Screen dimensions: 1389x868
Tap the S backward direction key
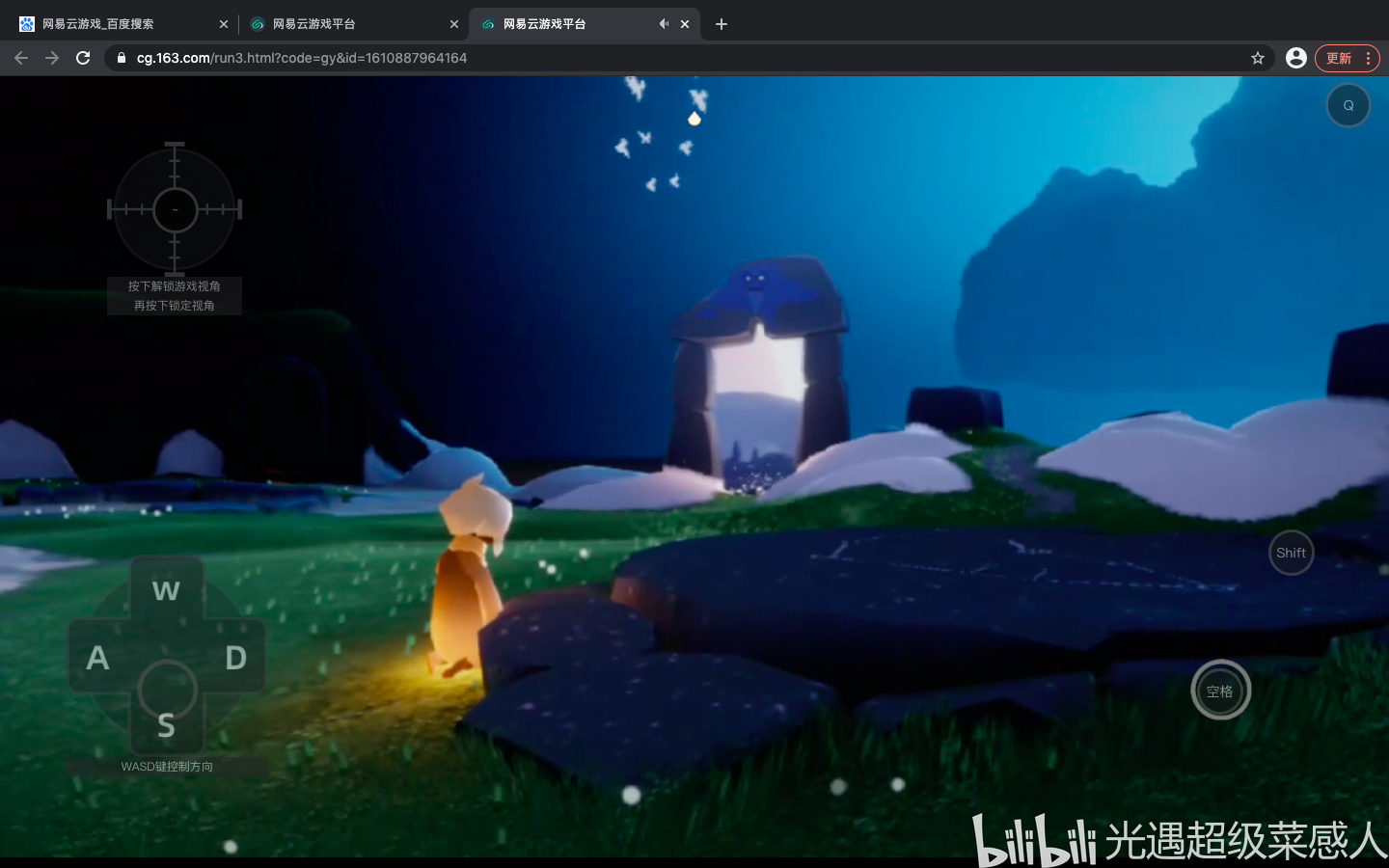coord(166,725)
